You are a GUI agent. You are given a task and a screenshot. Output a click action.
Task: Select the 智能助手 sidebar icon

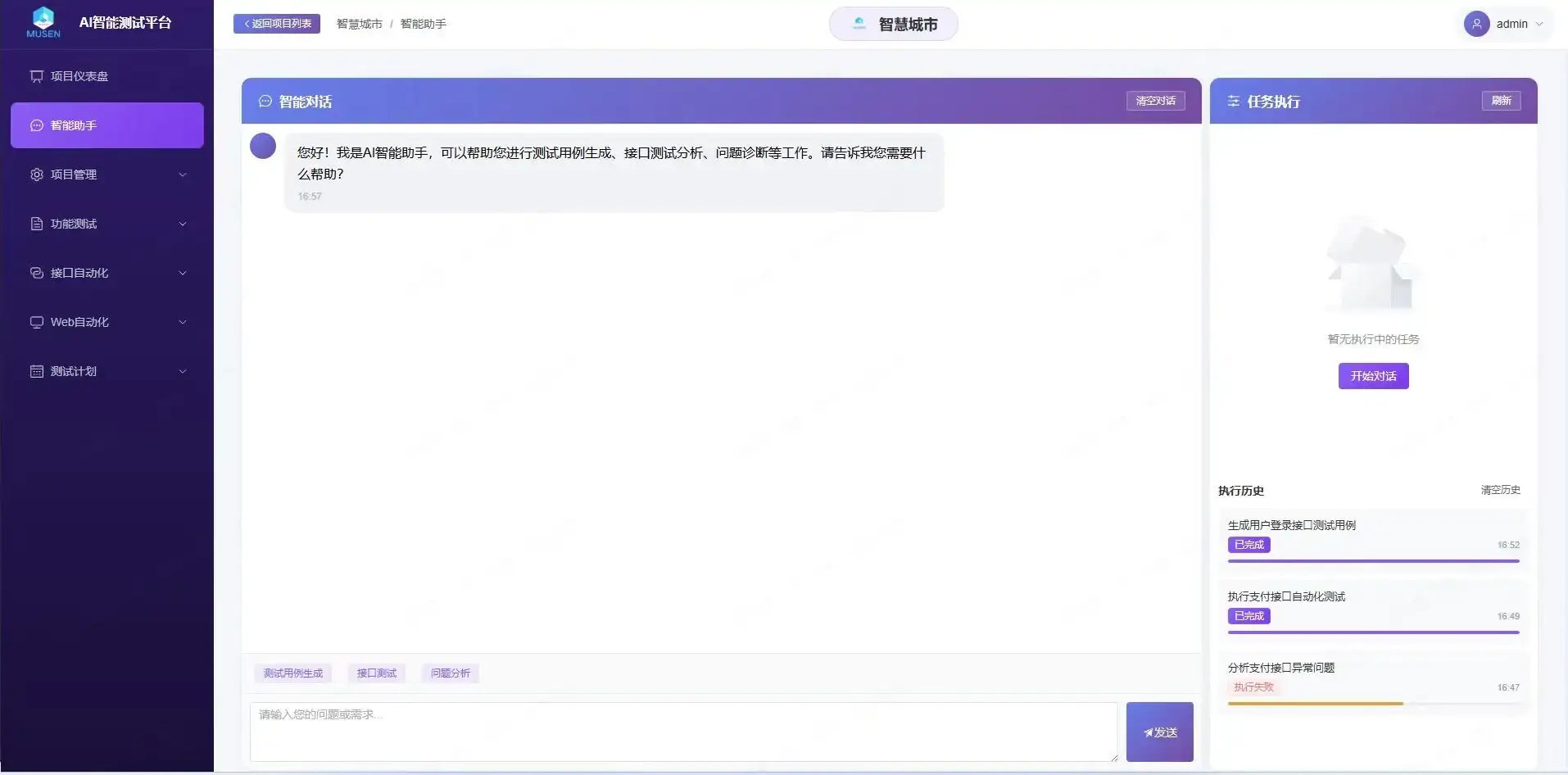pyautogui.click(x=35, y=125)
